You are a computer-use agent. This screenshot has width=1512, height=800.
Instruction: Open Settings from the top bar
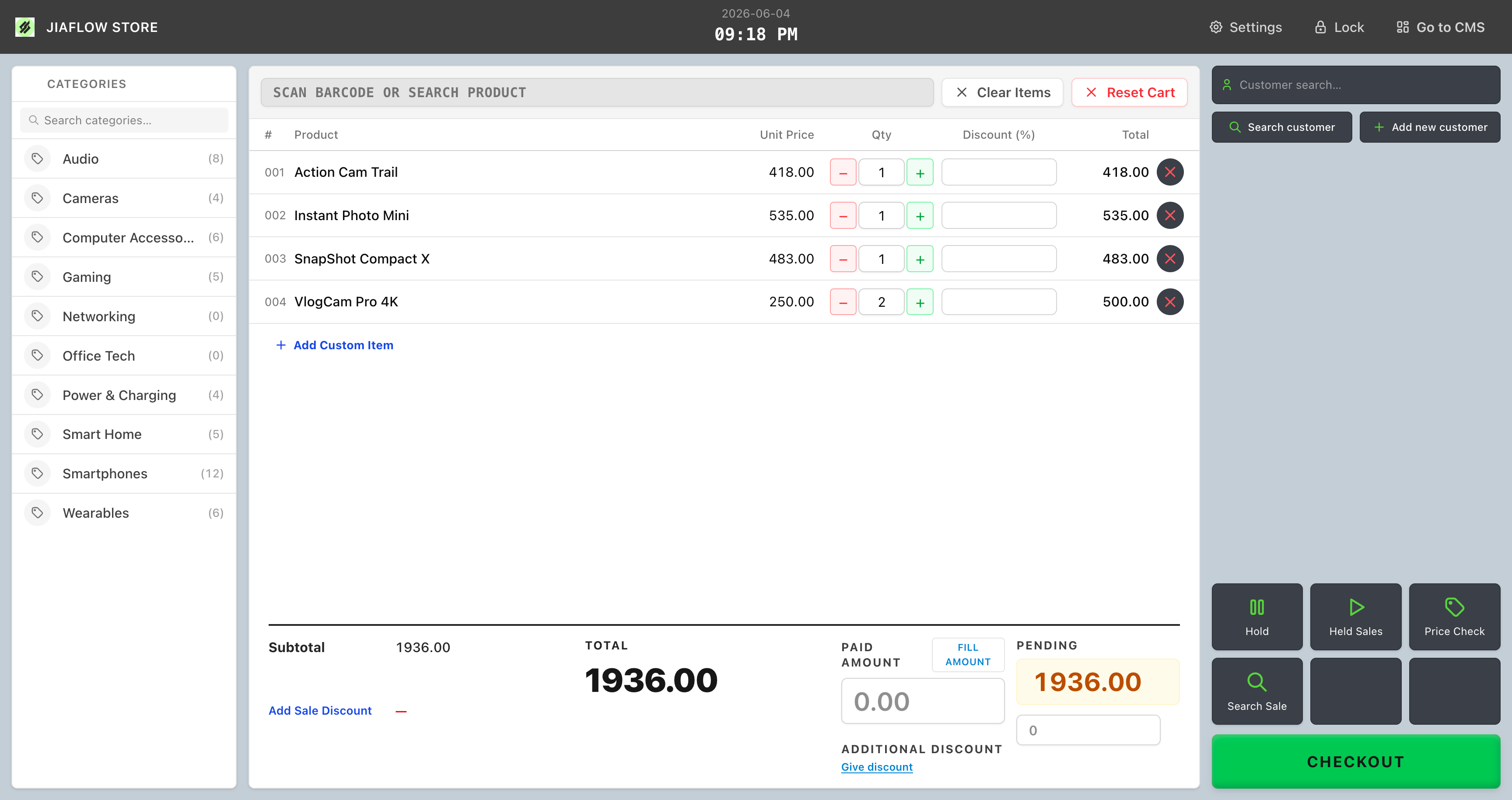click(x=1246, y=27)
